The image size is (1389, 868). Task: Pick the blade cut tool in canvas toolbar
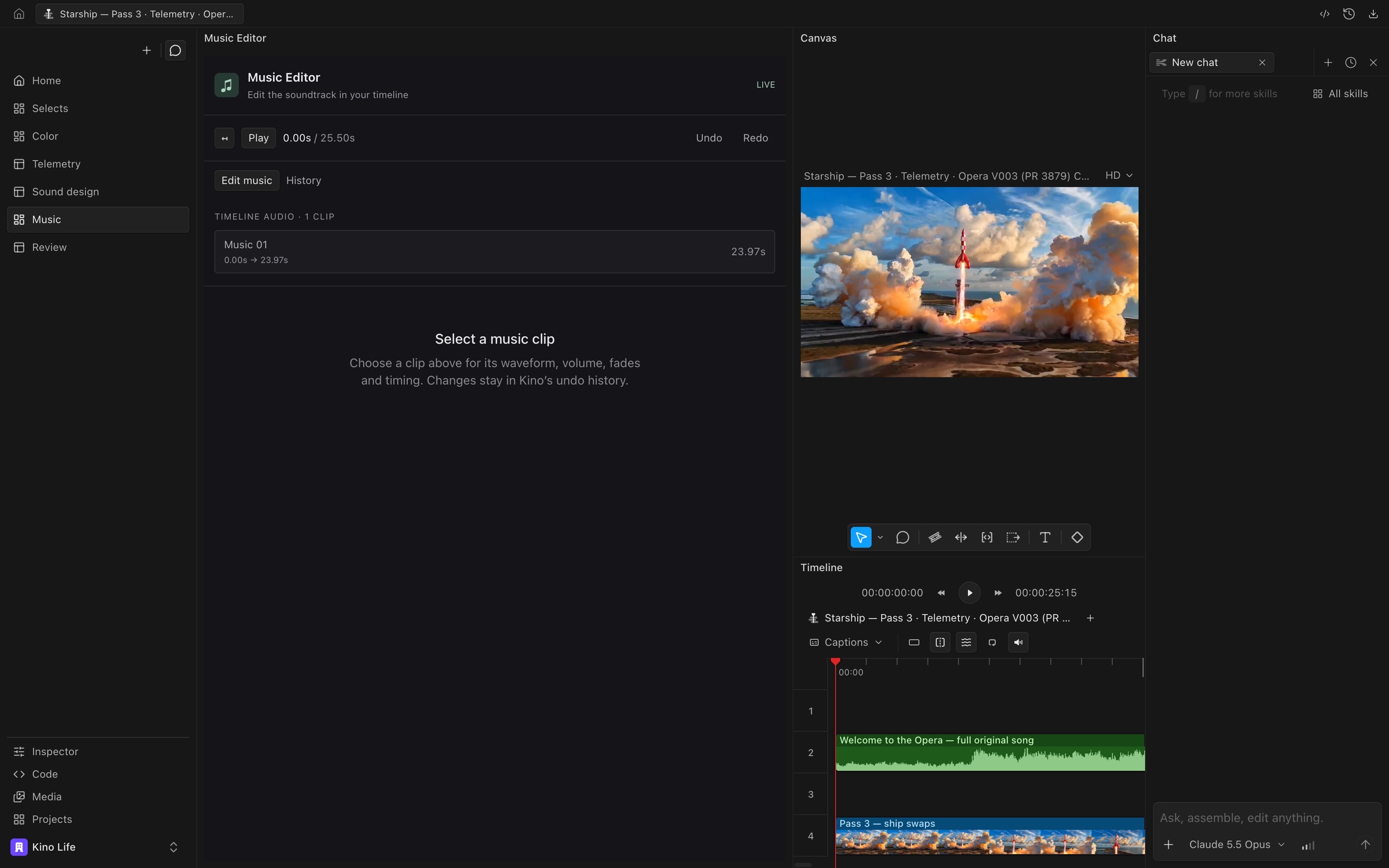(x=935, y=538)
